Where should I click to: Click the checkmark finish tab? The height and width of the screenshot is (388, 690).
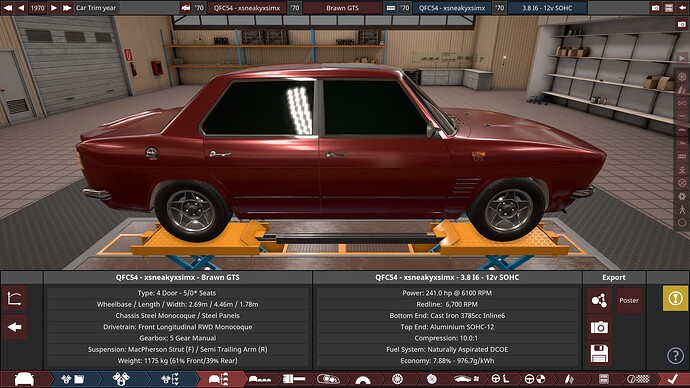672,379
